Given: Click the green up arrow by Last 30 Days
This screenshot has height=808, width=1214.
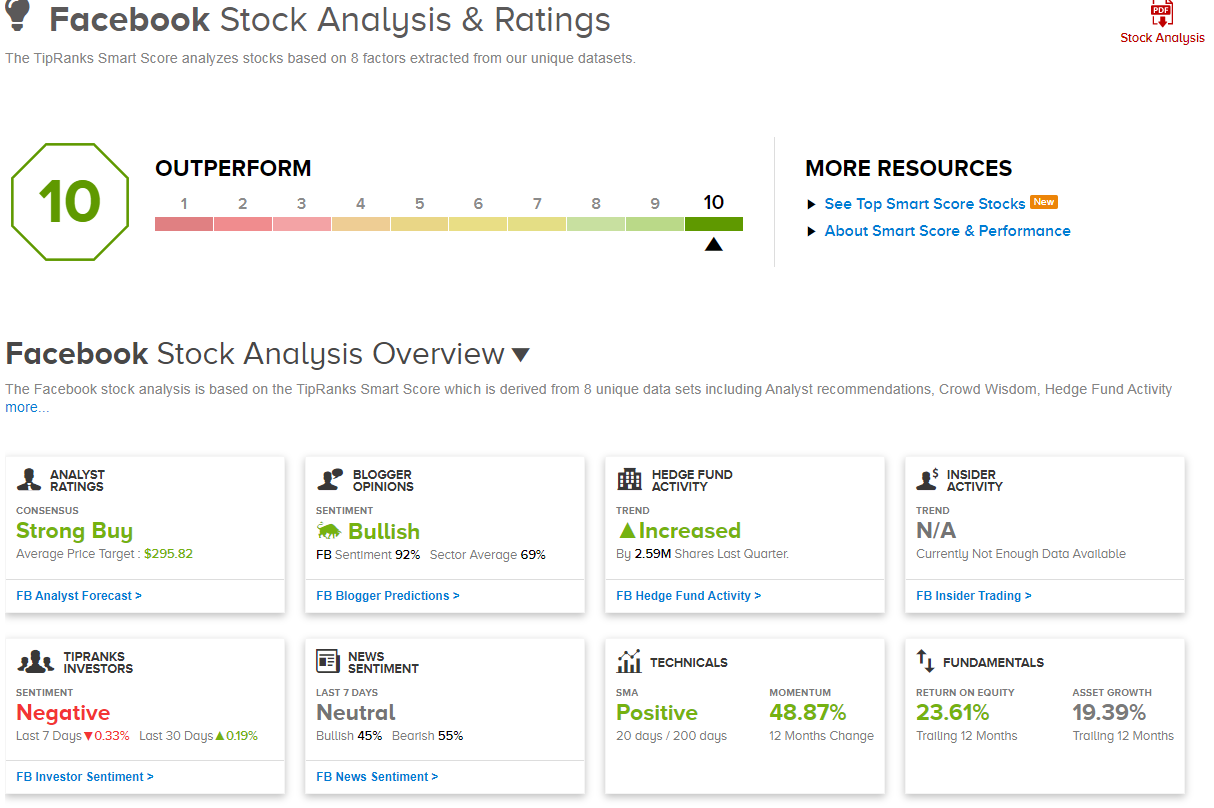Looking at the screenshot, I should [x=219, y=736].
